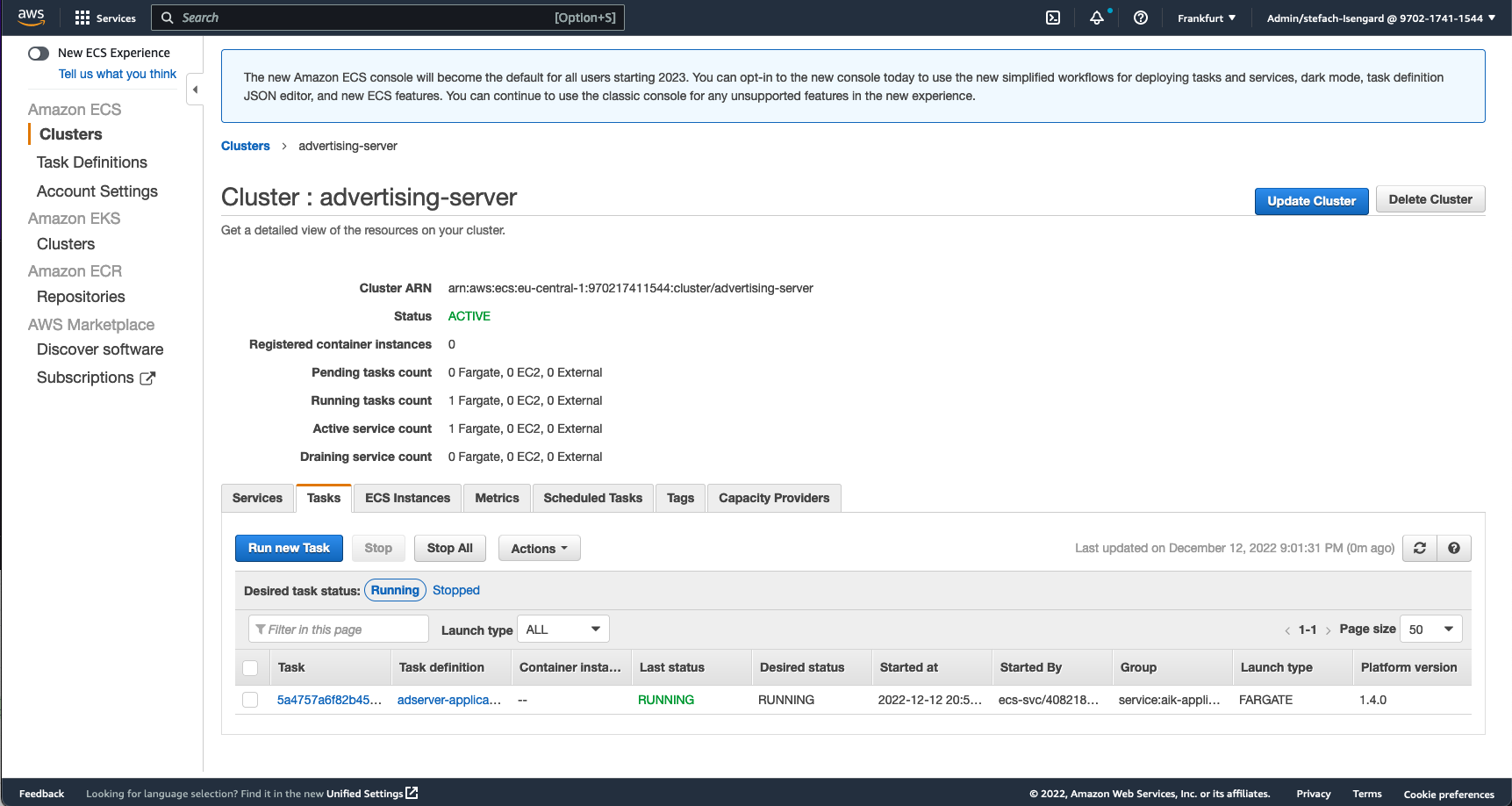Open Clusters breadcrumb link
The image size is (1512, 806).
[246, 146]
